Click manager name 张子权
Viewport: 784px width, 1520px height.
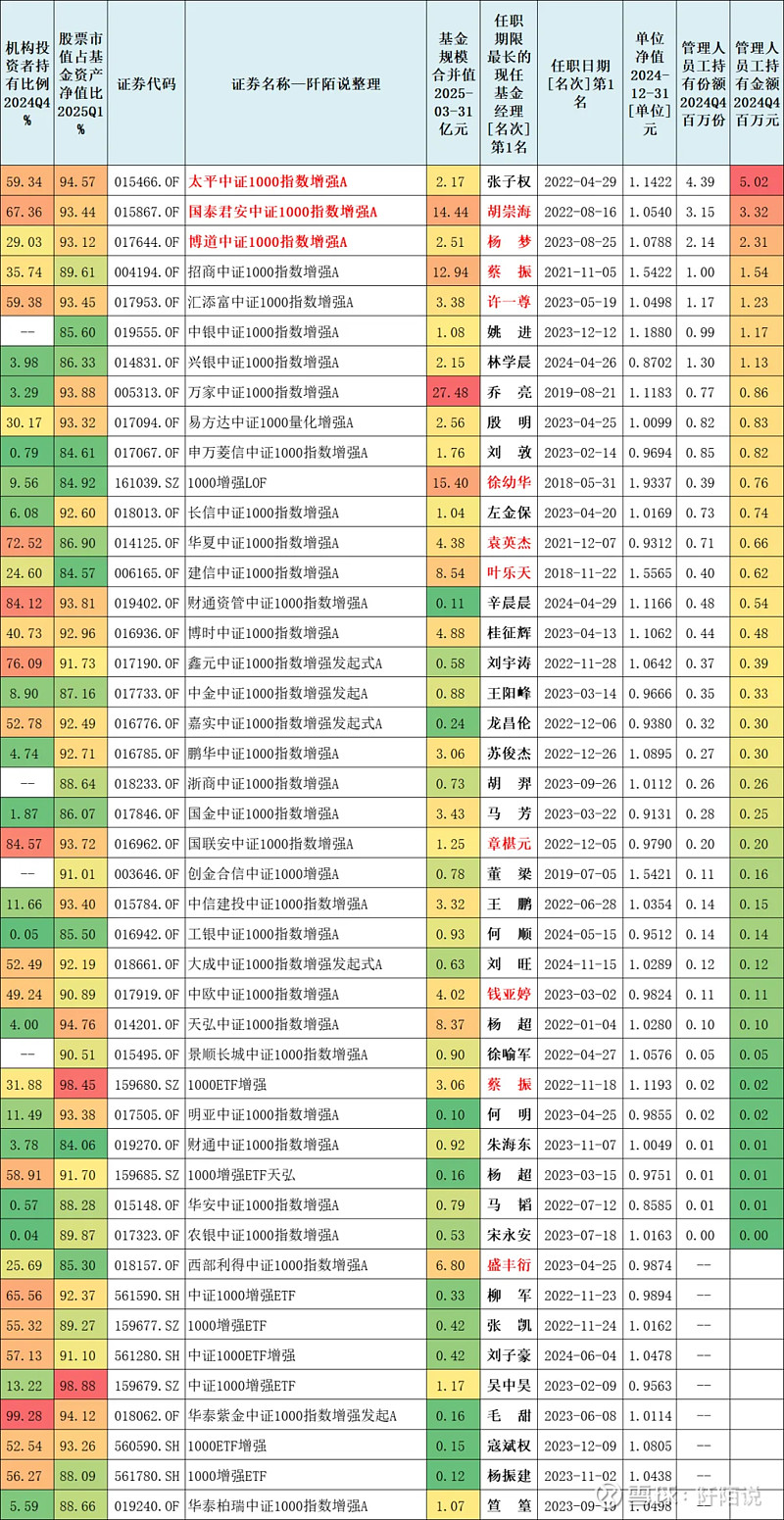coord(509,181)
